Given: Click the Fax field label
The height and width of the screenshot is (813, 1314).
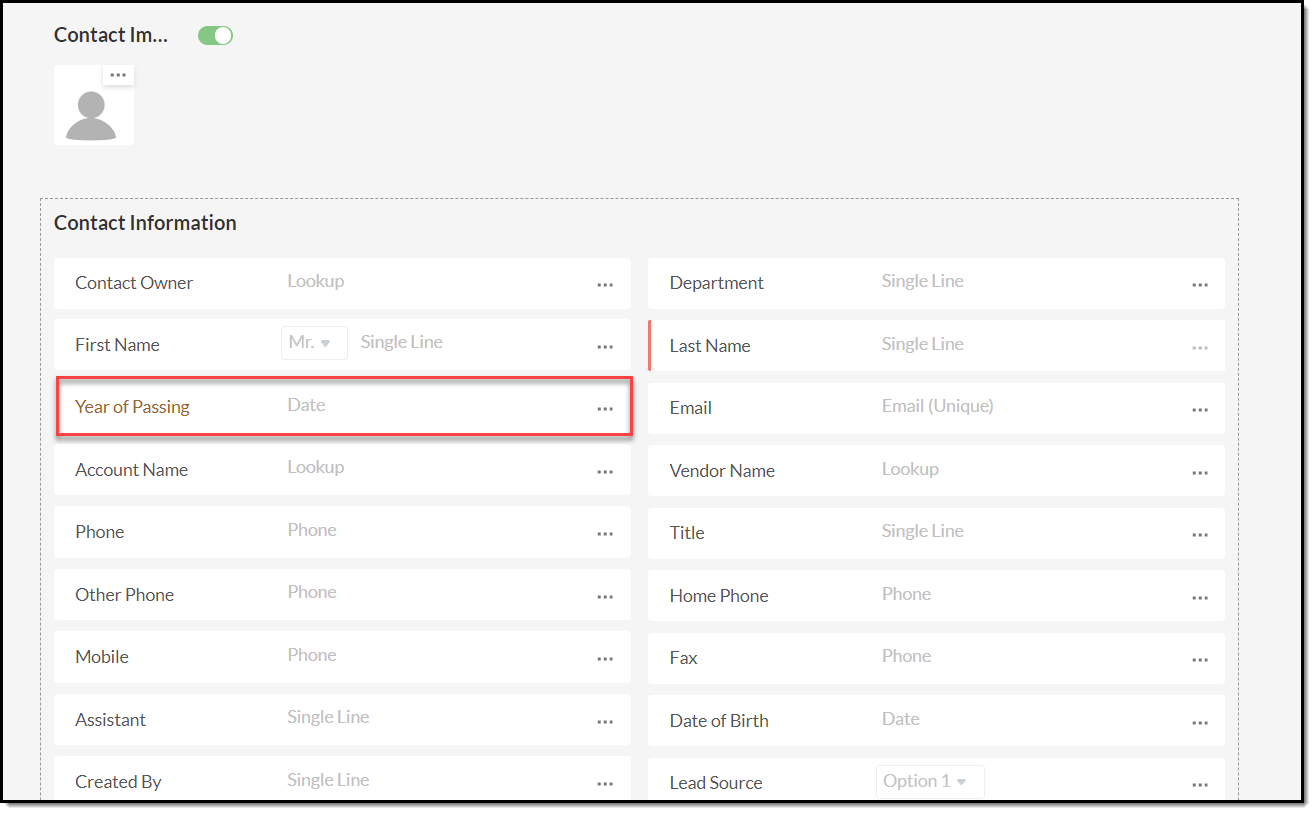Looking at the screenshot, I should [x=684, y=658].
